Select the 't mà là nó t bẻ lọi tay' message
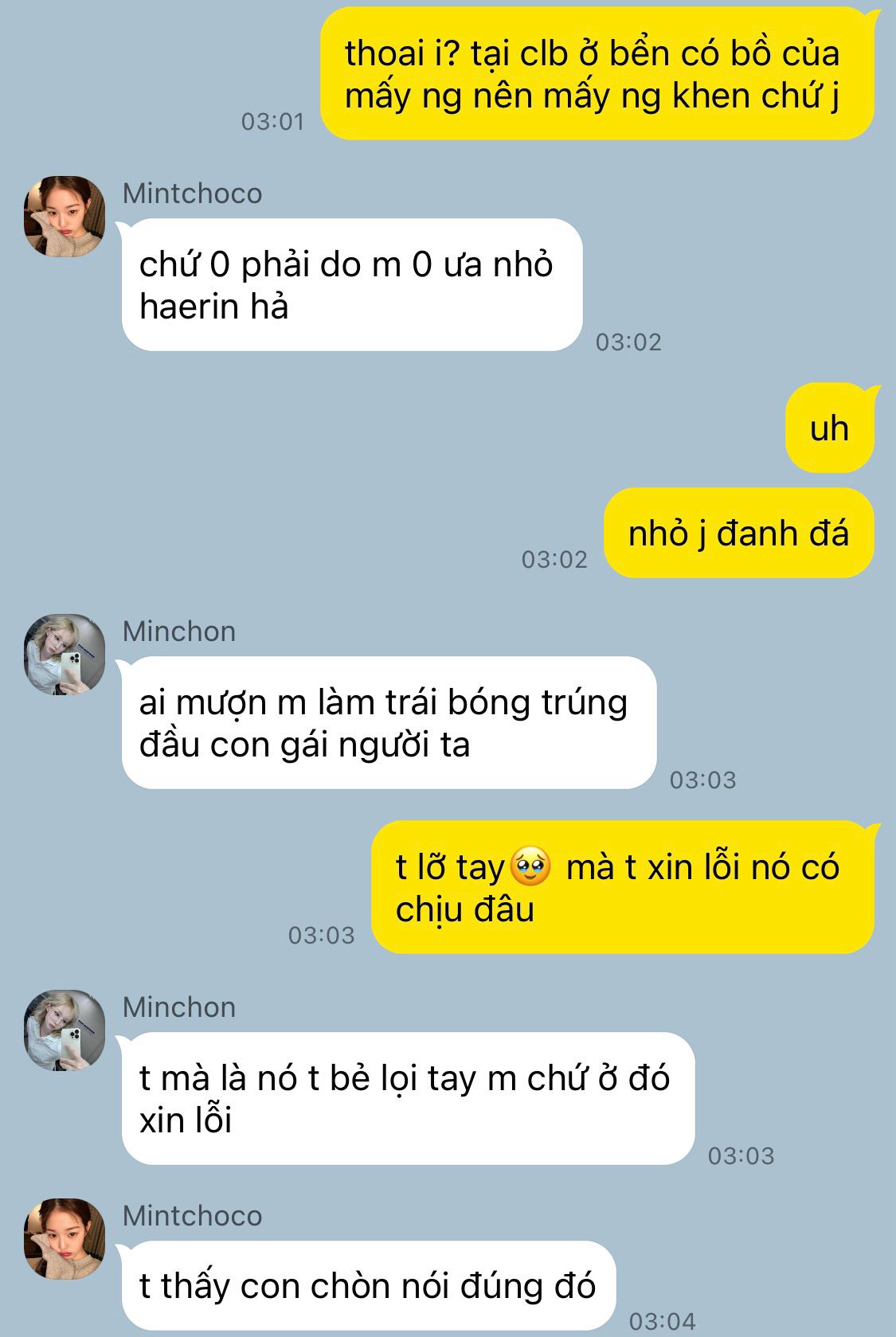The width and height of the screenshot is (896, 1337). (408, 1099)
